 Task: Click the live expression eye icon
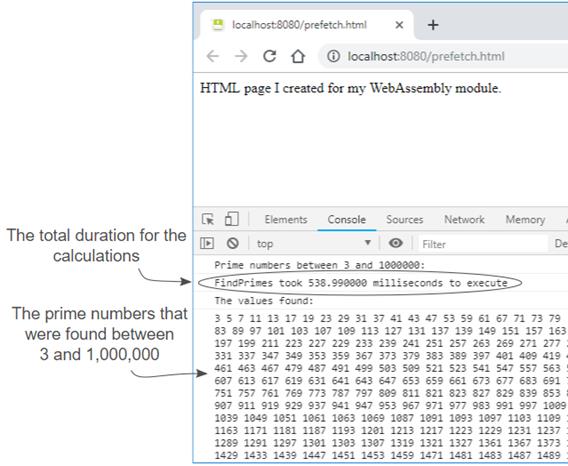[x=396, y=243]
